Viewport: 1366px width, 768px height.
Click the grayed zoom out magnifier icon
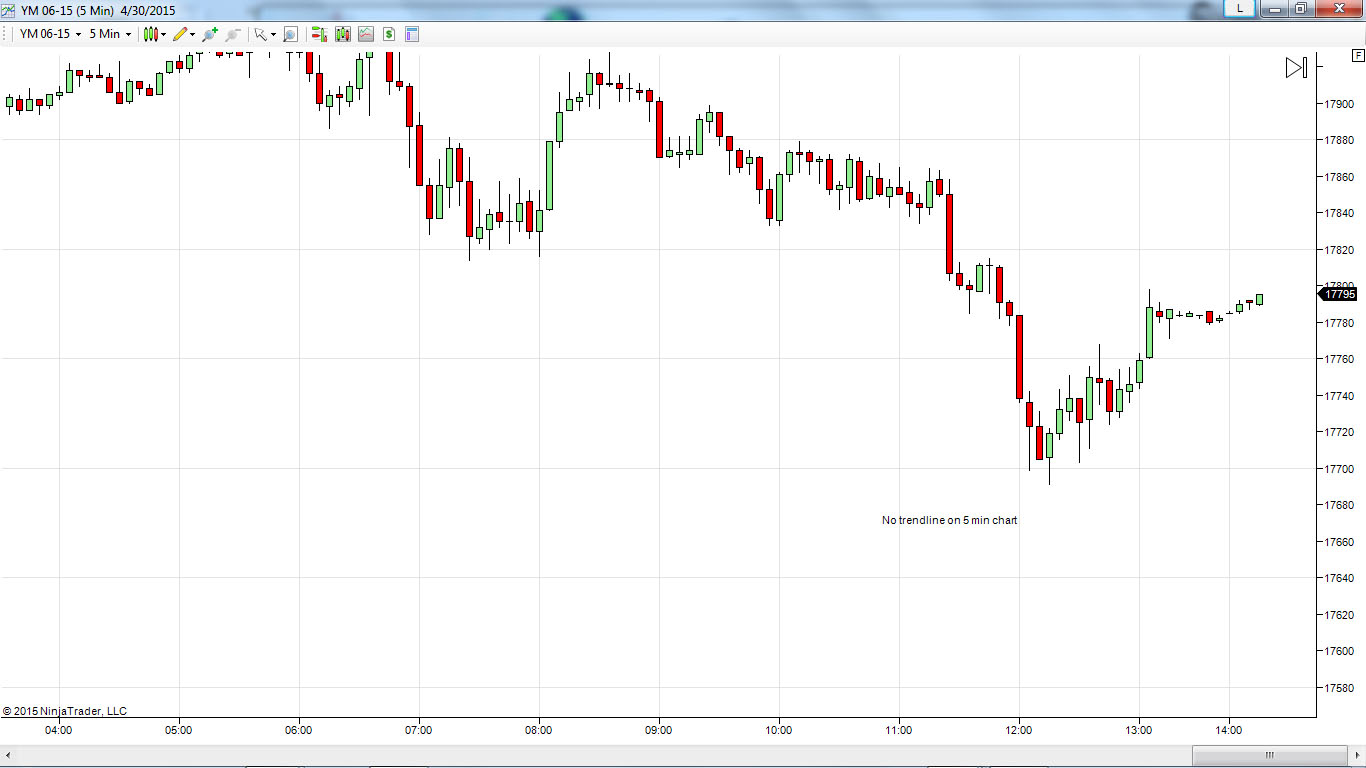coord(233,34)
